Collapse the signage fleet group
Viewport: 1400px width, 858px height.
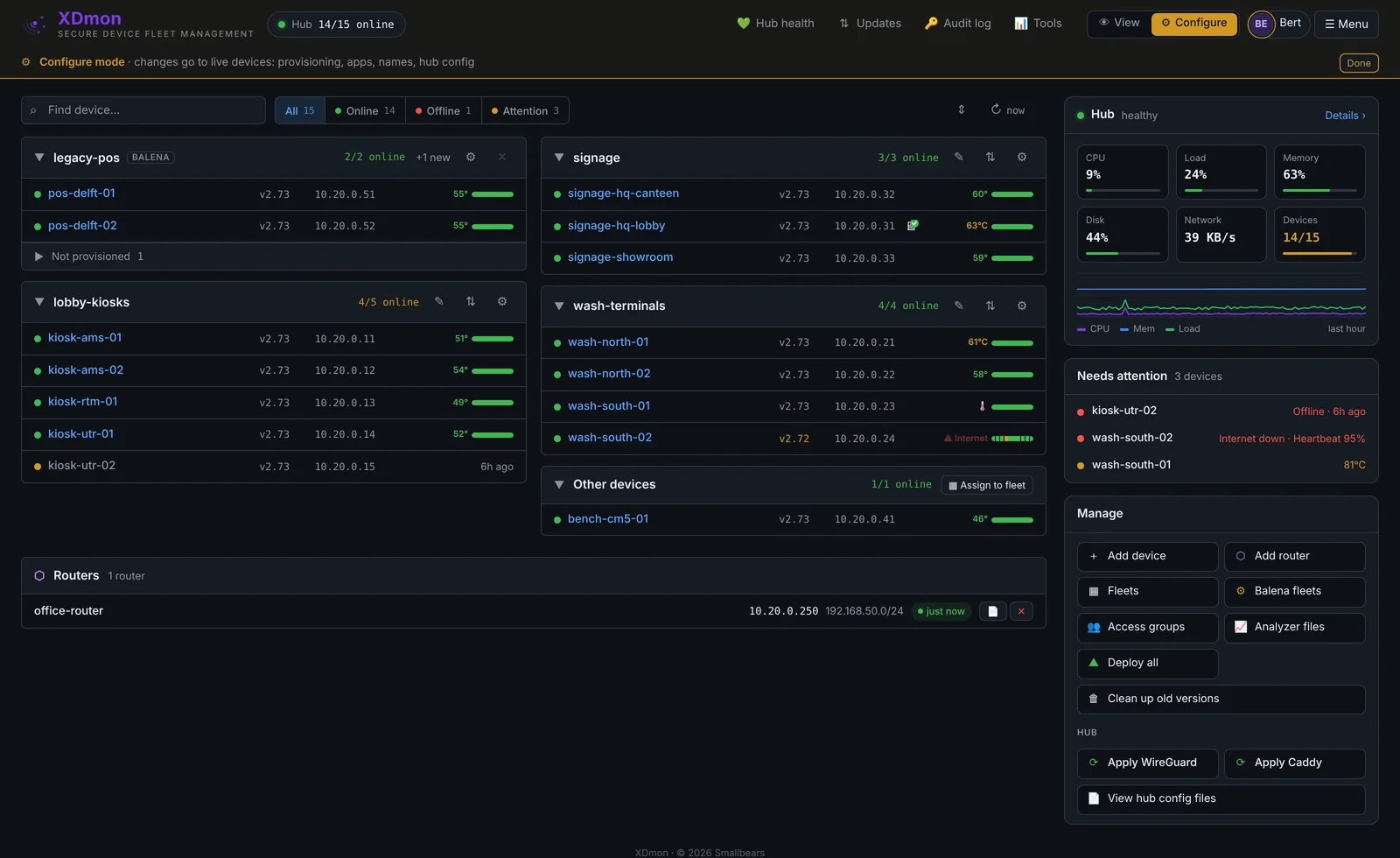(559, 158)
